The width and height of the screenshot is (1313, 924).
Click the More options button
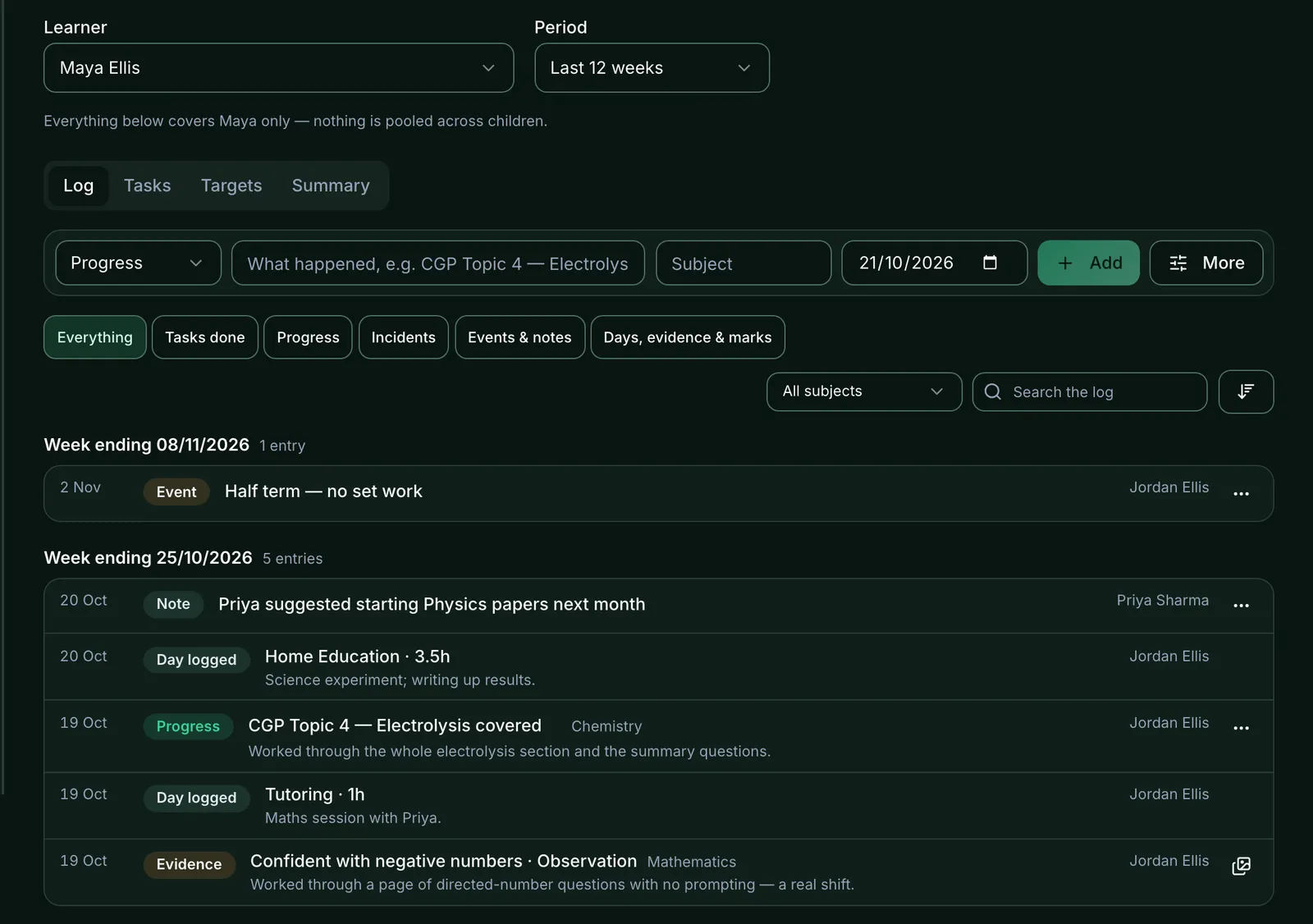(x=1205, y=263)
